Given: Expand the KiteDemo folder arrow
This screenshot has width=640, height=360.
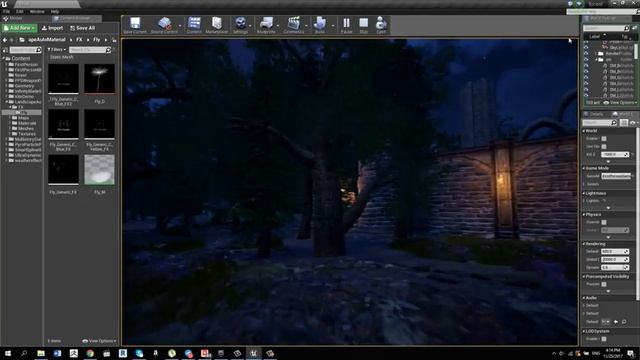Looking at the screenshot, I should click(6, 96).
